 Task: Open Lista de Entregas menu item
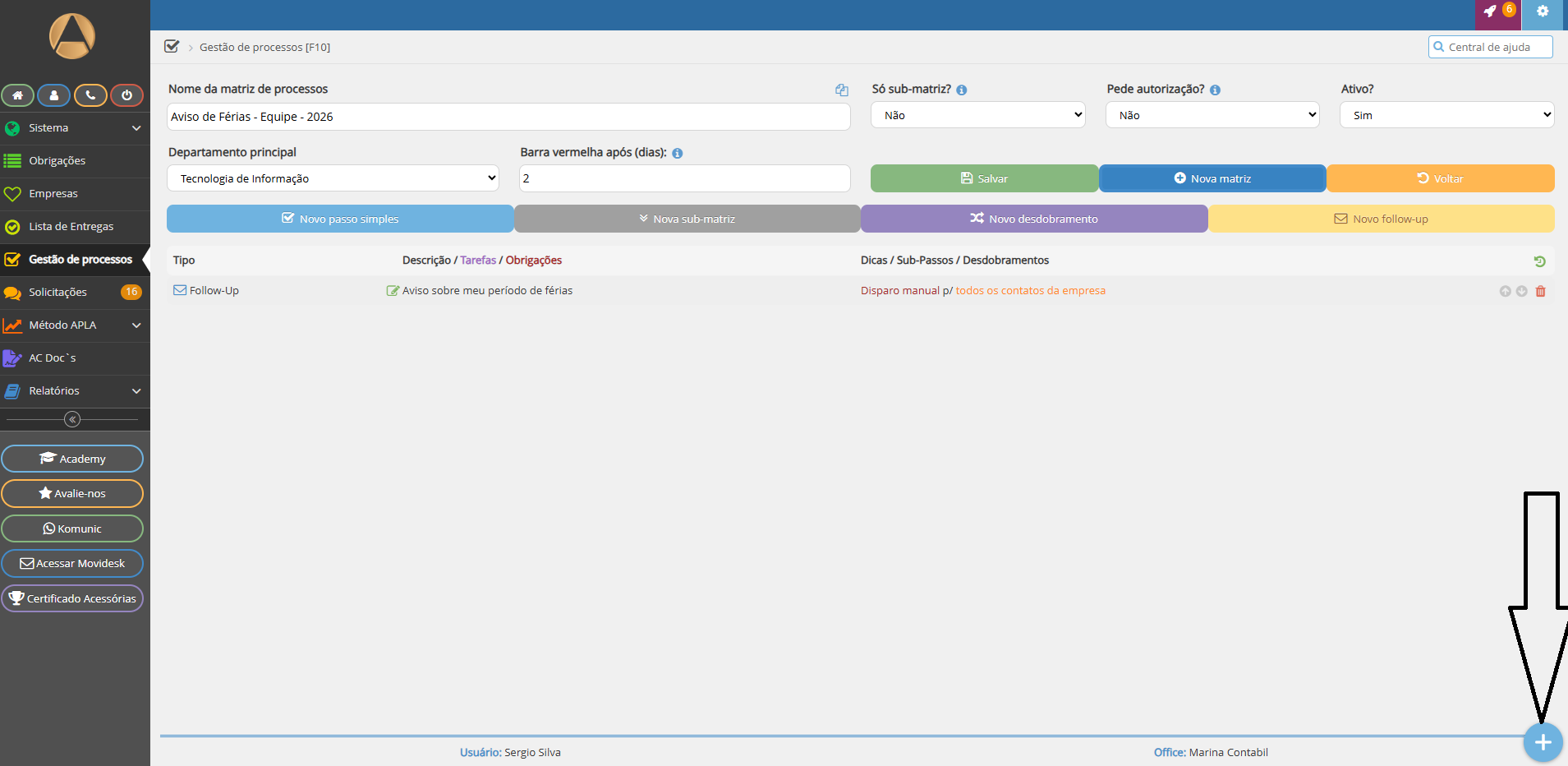pos(71,227)
